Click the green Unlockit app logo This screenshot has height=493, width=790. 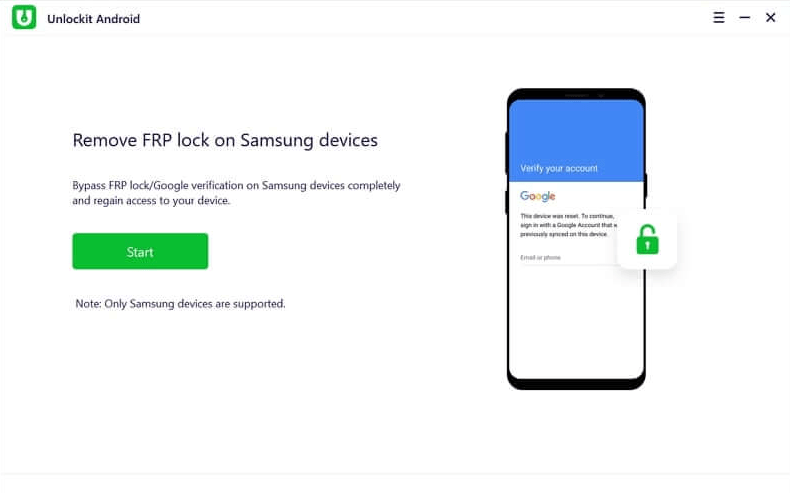(24, 17)
